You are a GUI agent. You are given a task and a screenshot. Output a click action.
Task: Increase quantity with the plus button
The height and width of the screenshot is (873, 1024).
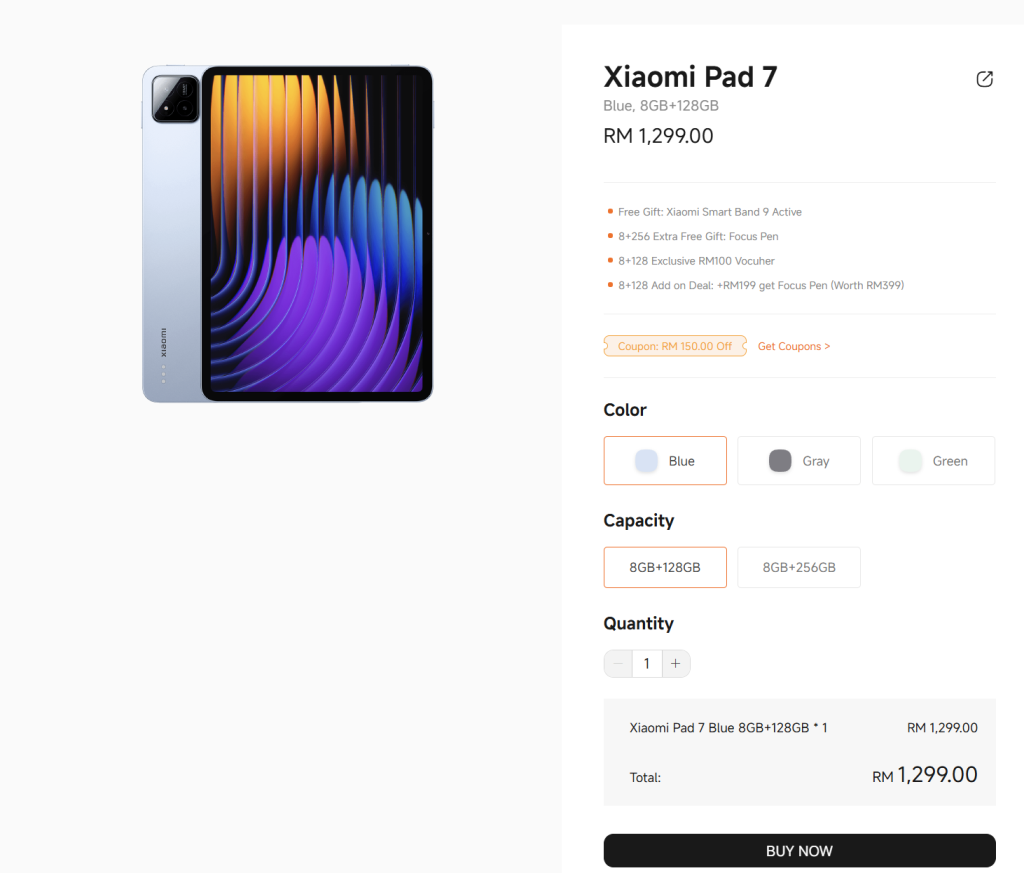676,664
